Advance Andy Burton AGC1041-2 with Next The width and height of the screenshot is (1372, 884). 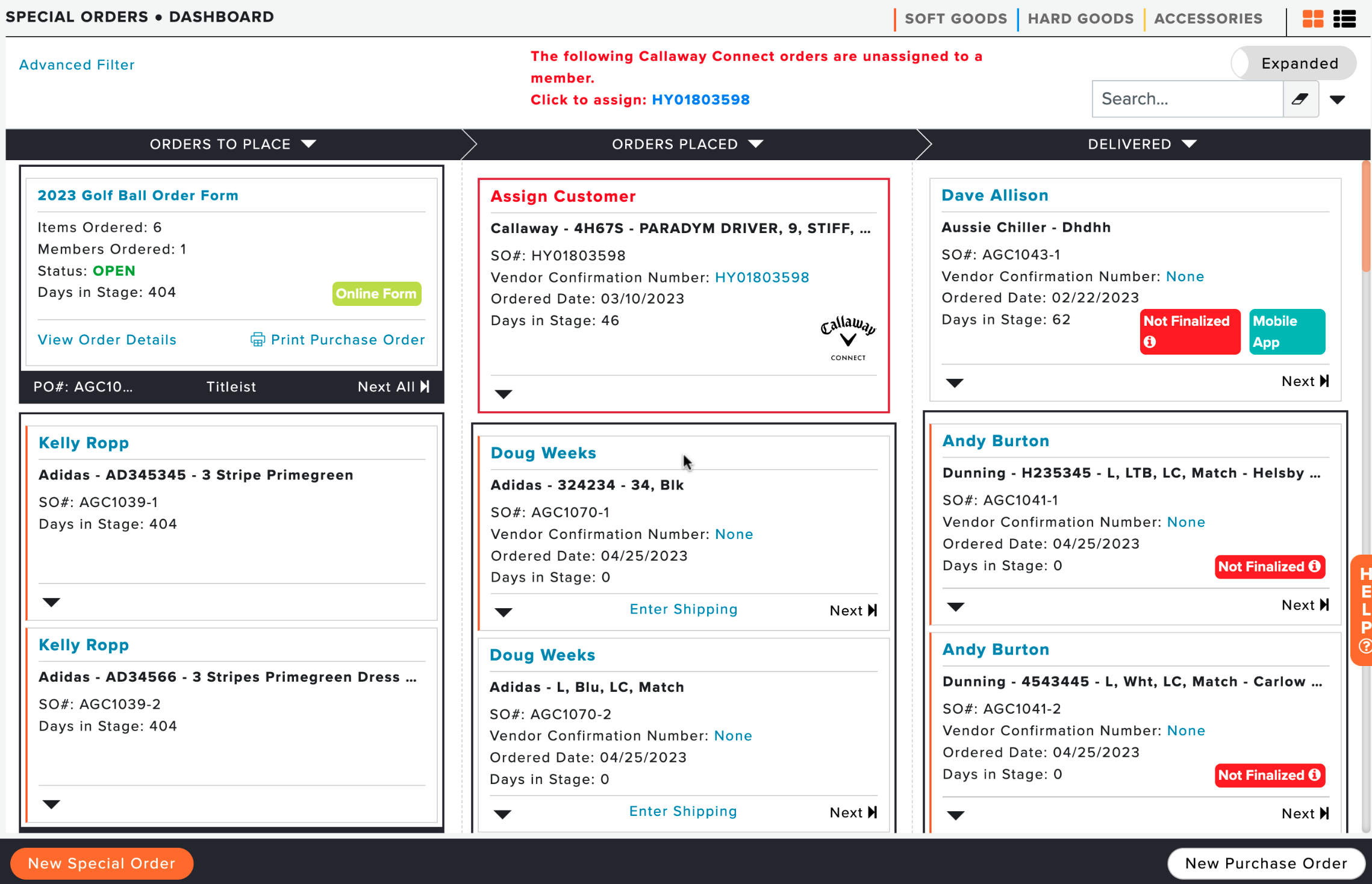(1305, 814)
